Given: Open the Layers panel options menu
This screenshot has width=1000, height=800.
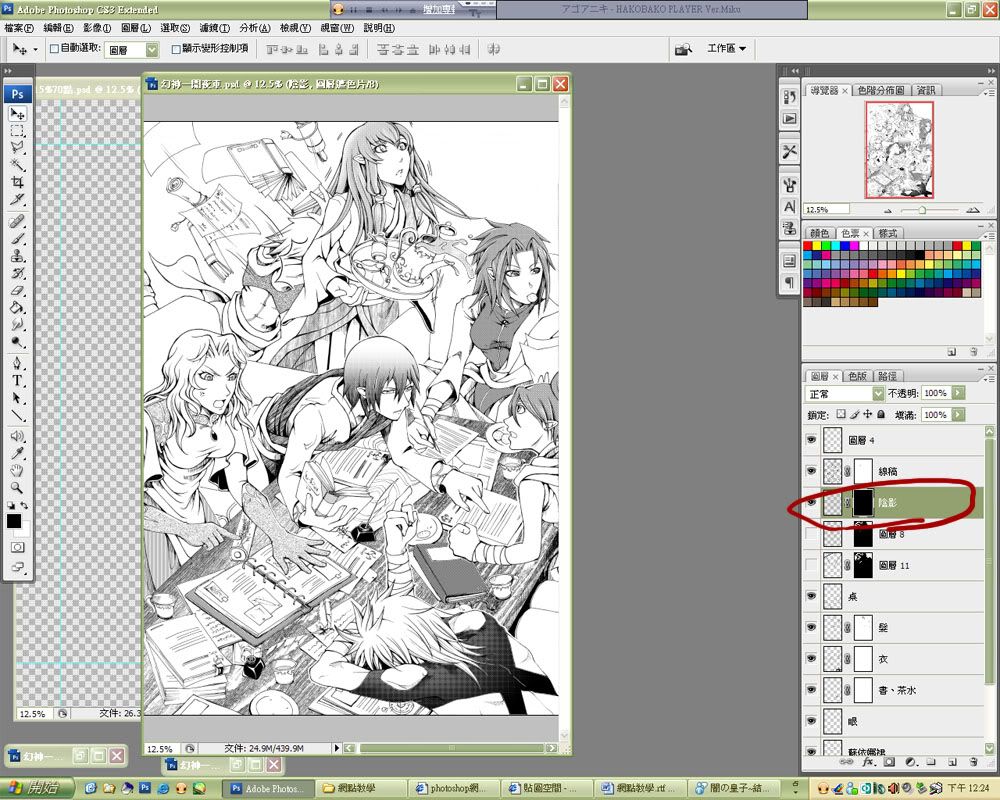Looking at the screenshot, I should [989, 378].
